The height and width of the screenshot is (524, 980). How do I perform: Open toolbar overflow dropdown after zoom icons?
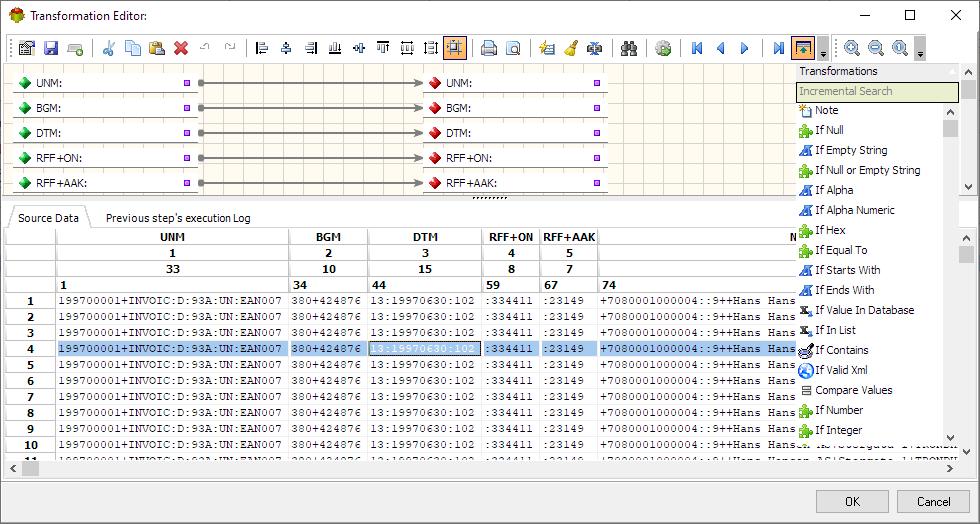coord(920,49)
